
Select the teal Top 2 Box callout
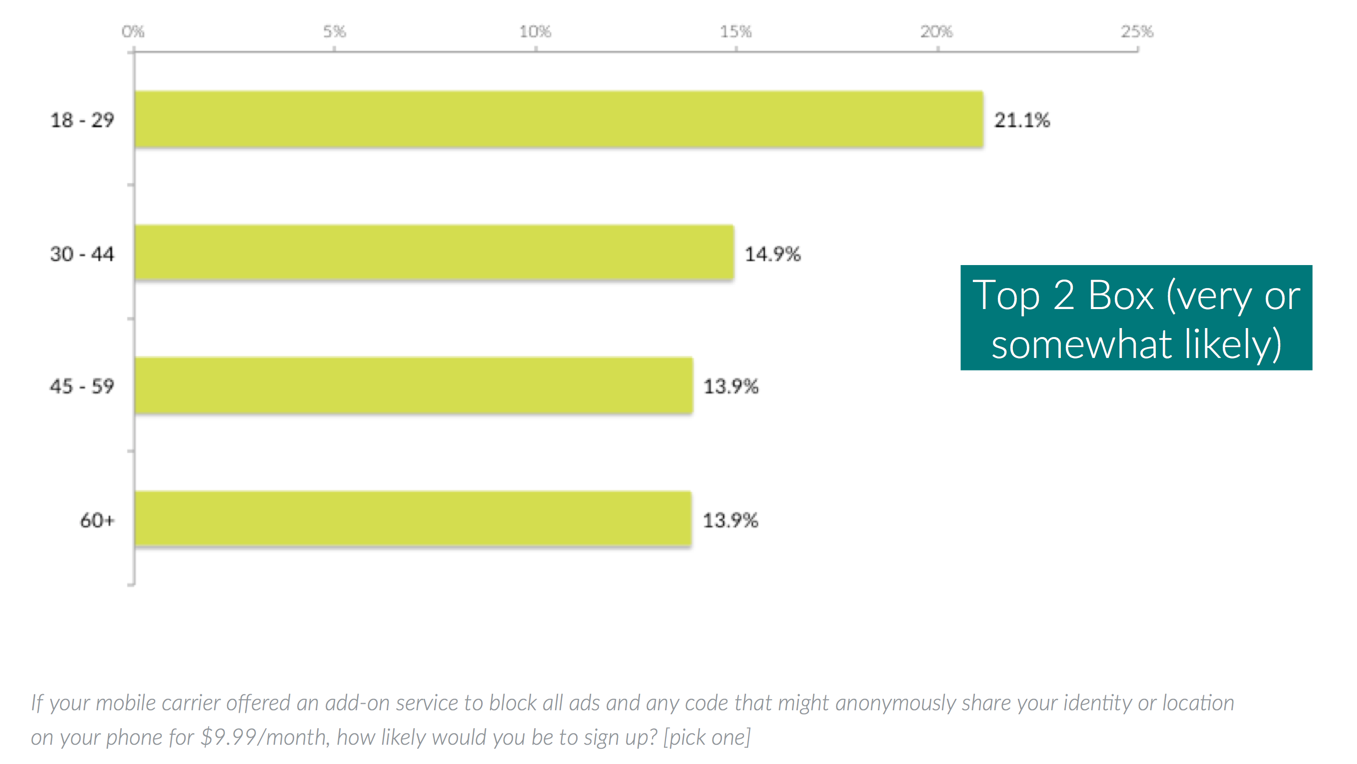point(1136,318)
